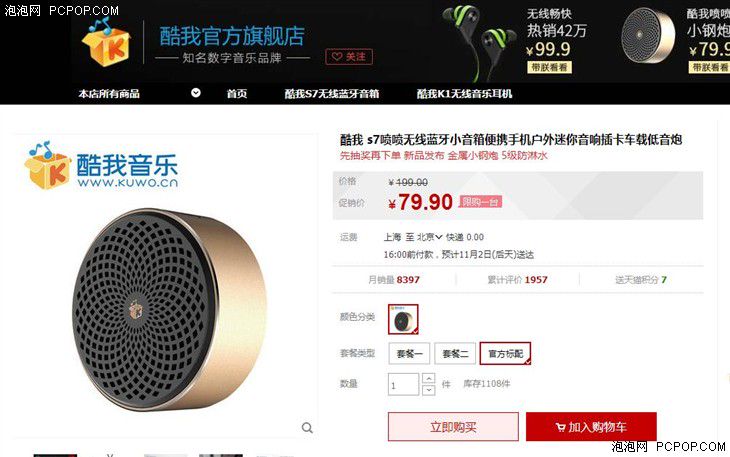Select the 套餐二 package option
The height and width of the screenshot is (457, 730).
pos(455,354)
